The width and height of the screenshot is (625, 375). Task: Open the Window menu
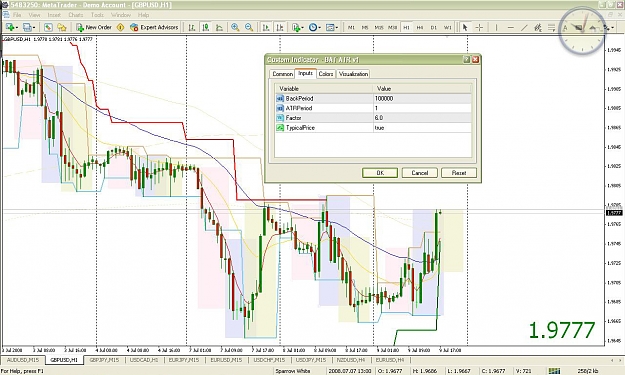point(121,15)
